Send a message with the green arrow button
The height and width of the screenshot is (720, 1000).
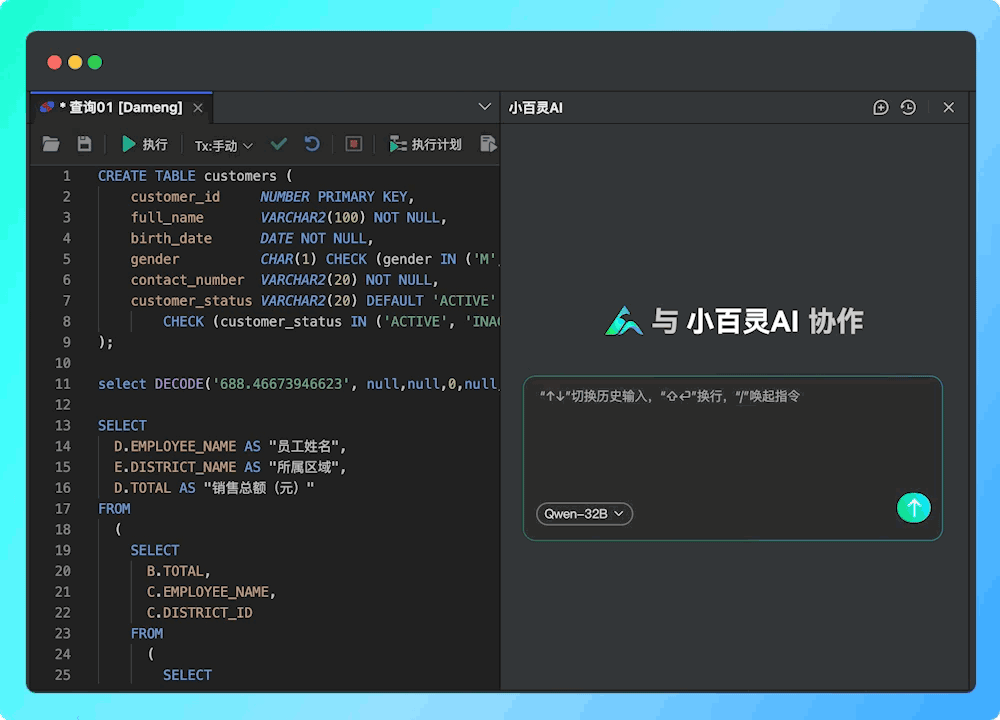913,508
